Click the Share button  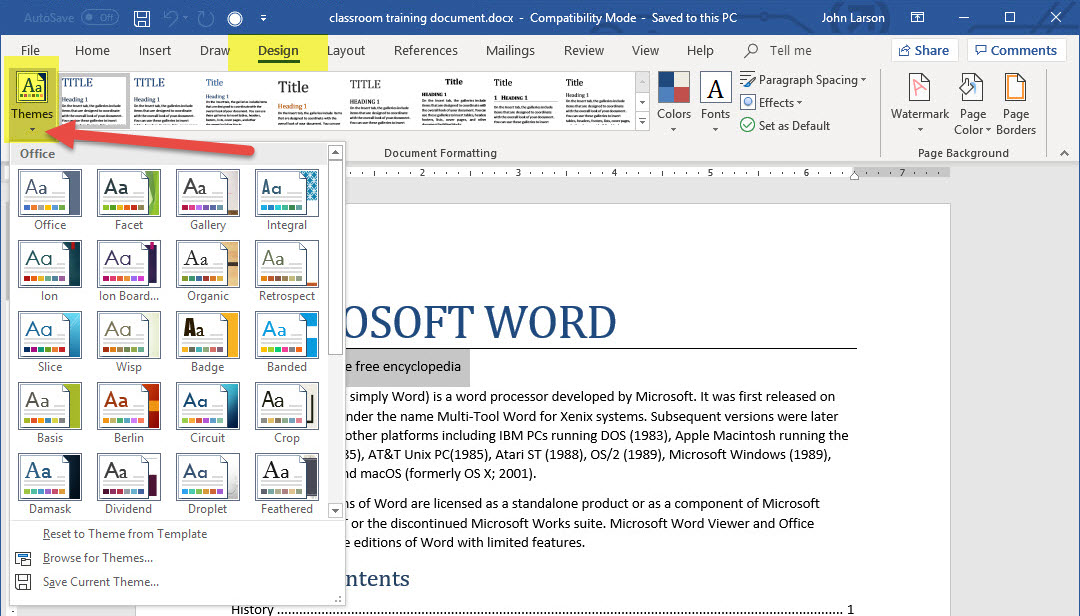[923, 50]
